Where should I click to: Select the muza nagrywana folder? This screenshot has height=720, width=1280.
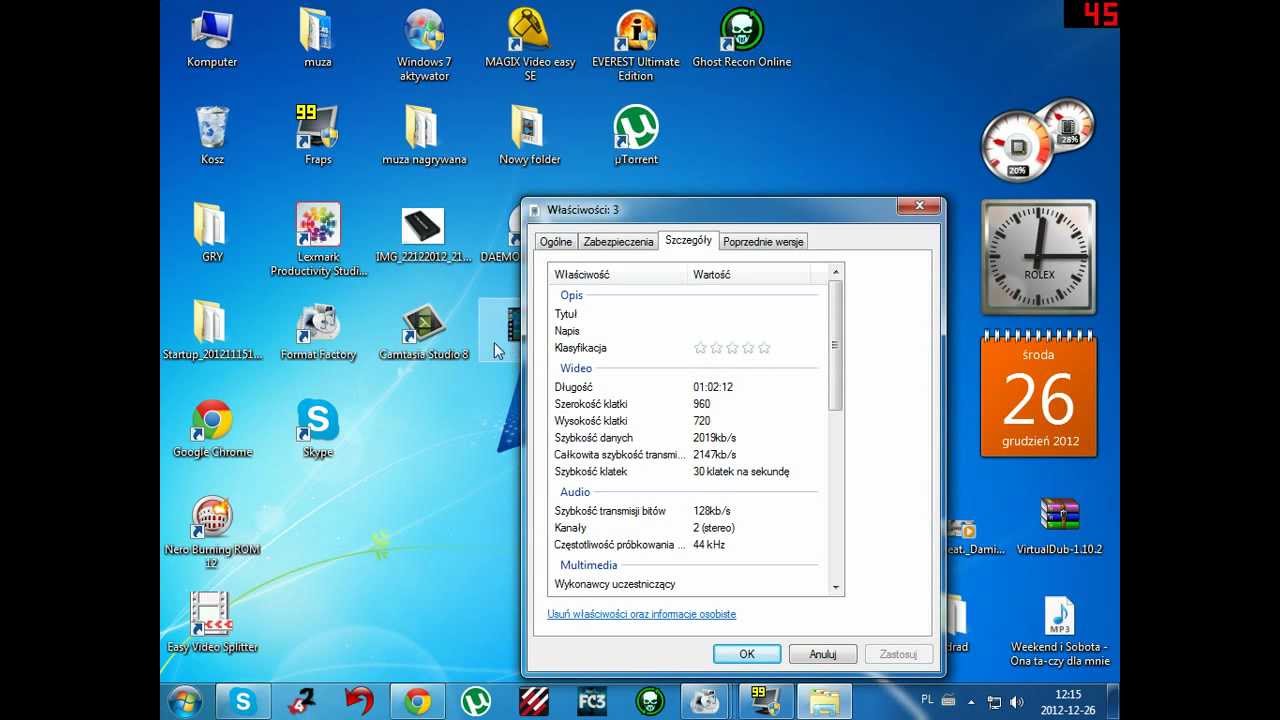(424, 135)
